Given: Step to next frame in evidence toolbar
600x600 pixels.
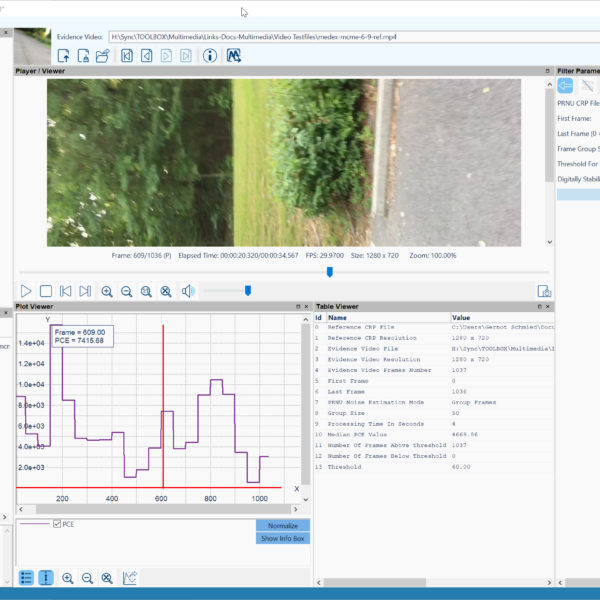Looking at the screenshot, I should tap(166, 56).
